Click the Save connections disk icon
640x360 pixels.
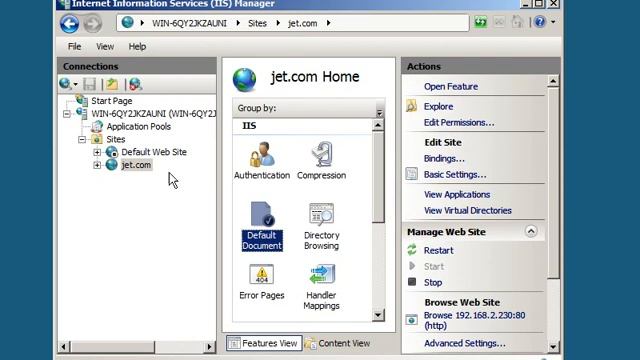pos(89,84)
